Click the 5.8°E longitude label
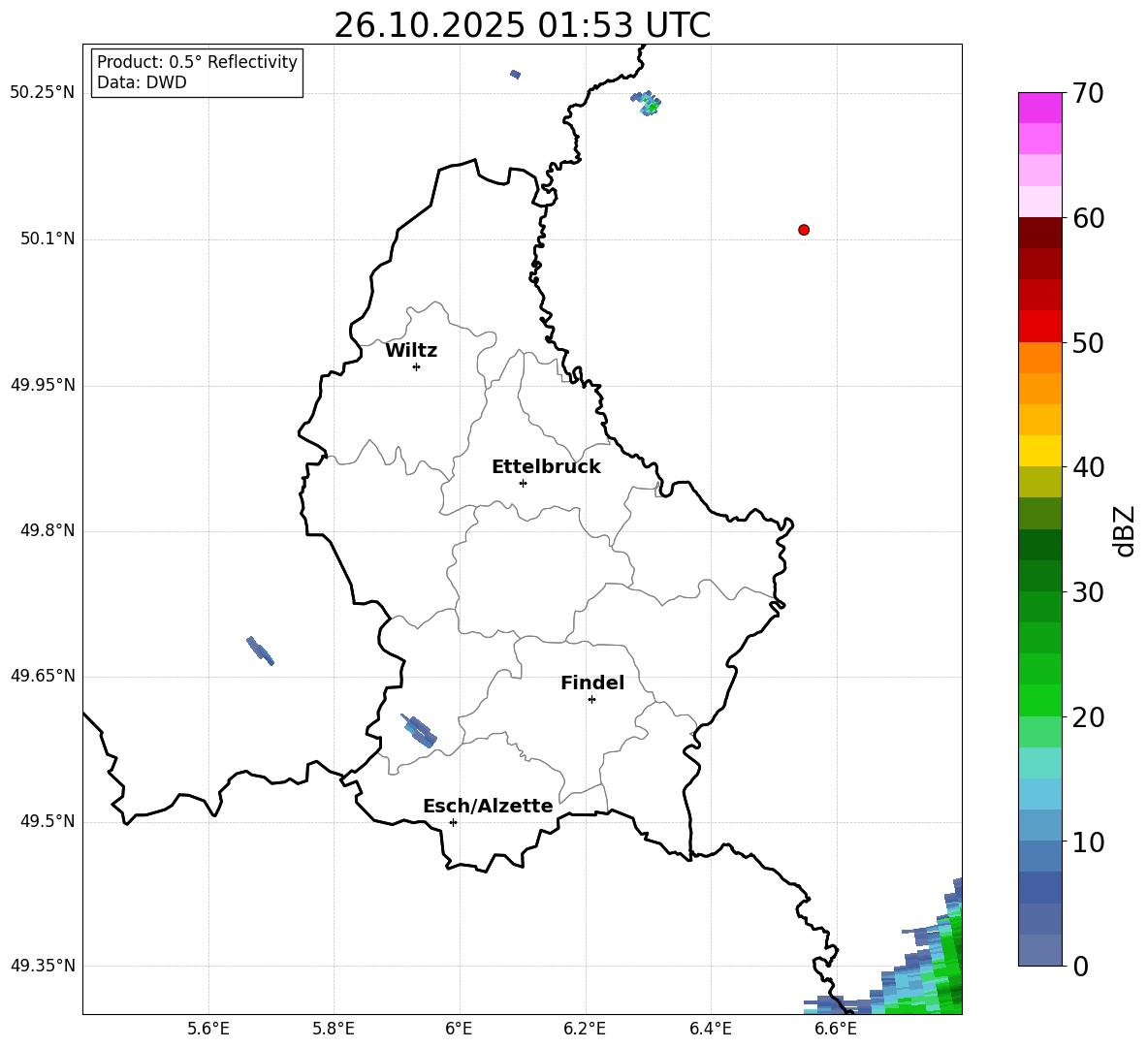This screenshot has height=1048, width=1148. point(334,1029)
